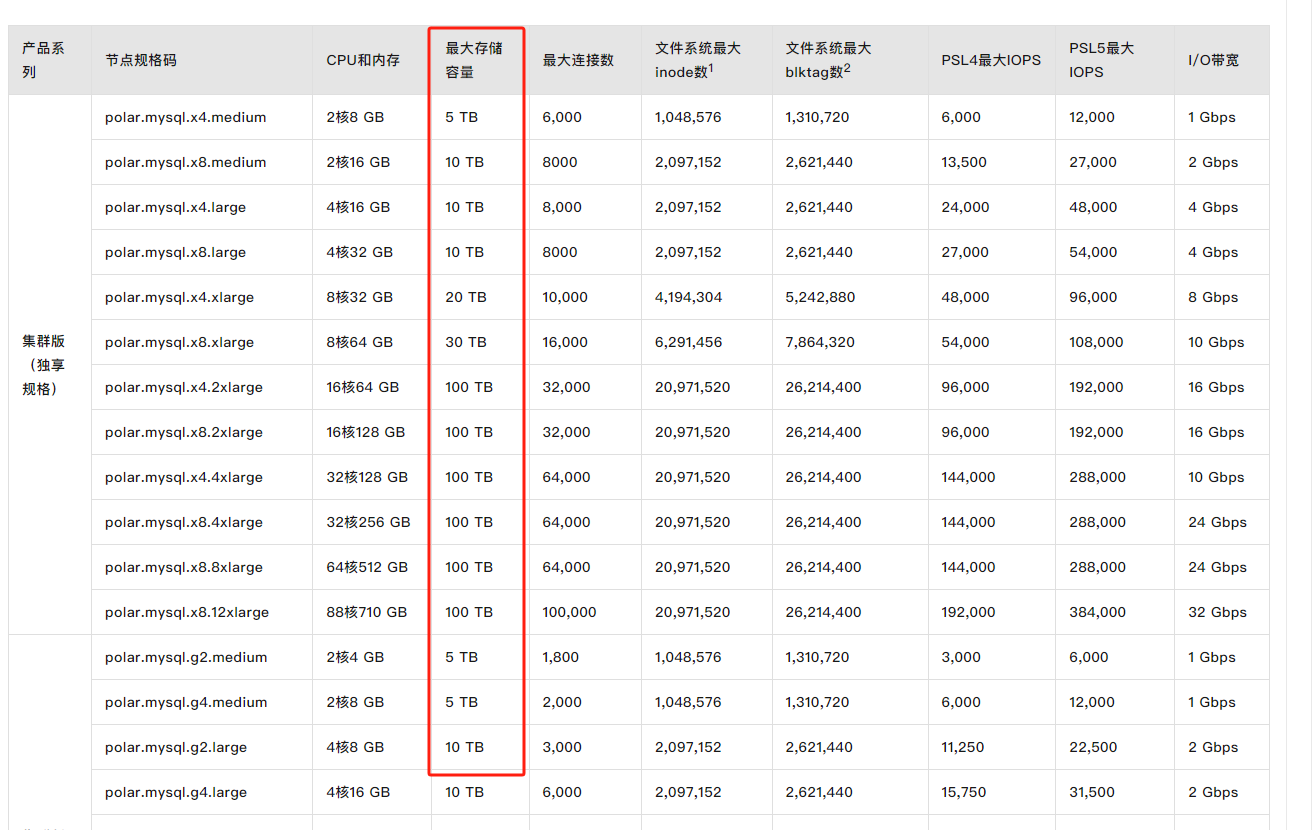Select spec code polar.mysql.x8.medium
Screen dimensions: 1316x830
[x=185, y=162]
